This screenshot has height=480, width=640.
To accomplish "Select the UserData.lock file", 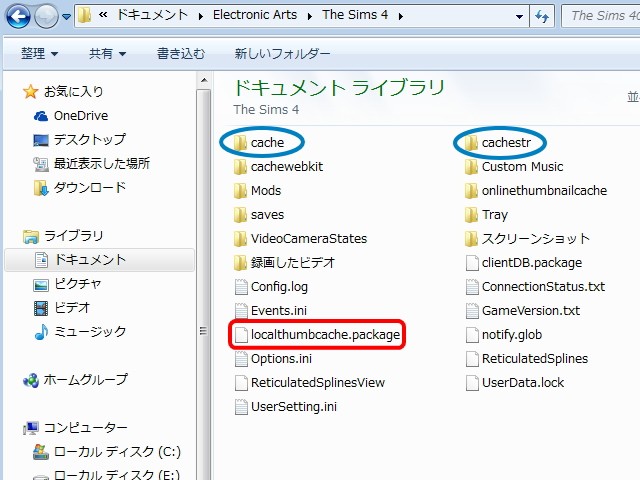I will [515, 383].
